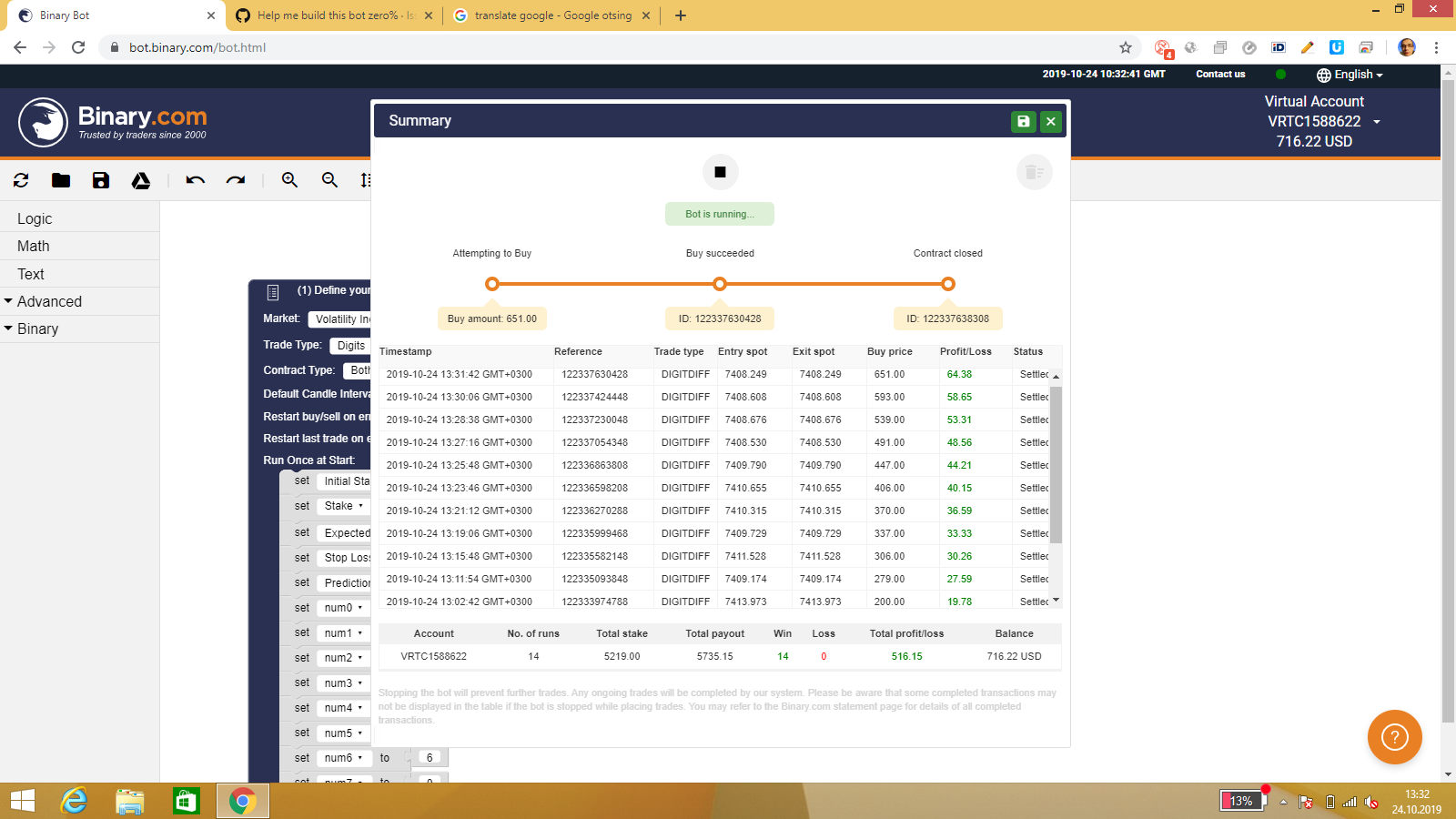Expand the Virtual Account selector

pyautogui.click(x=1376, y=122)
